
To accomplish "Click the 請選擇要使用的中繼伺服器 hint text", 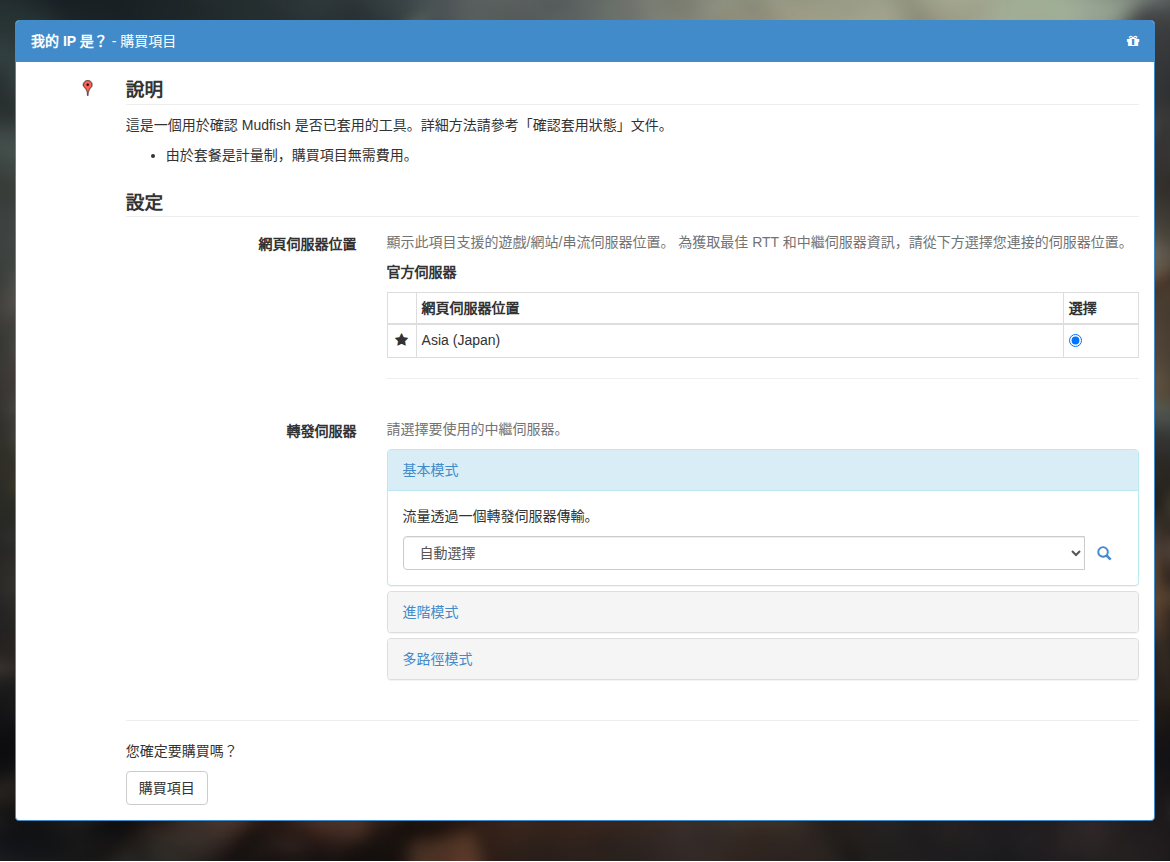I will [x=475, y=429].
